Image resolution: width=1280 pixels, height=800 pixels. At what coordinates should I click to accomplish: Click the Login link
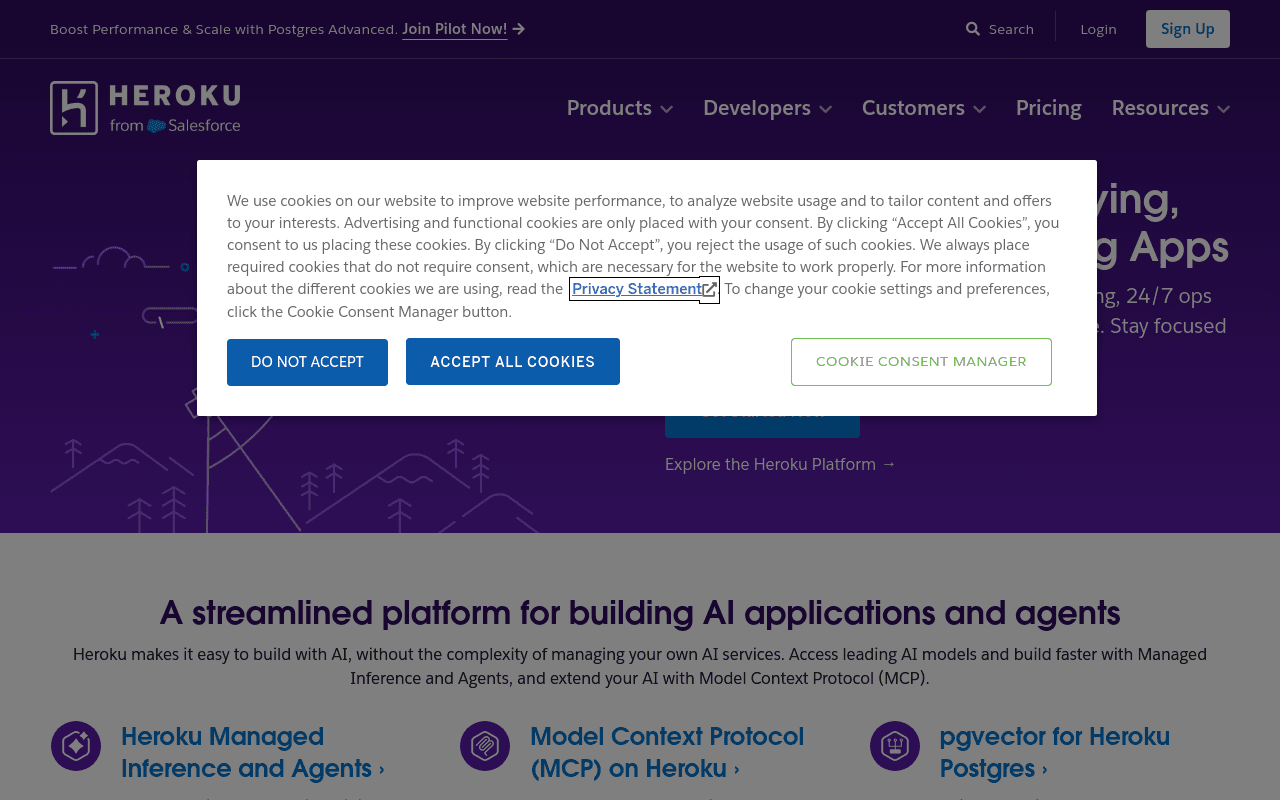[1098, 29]
